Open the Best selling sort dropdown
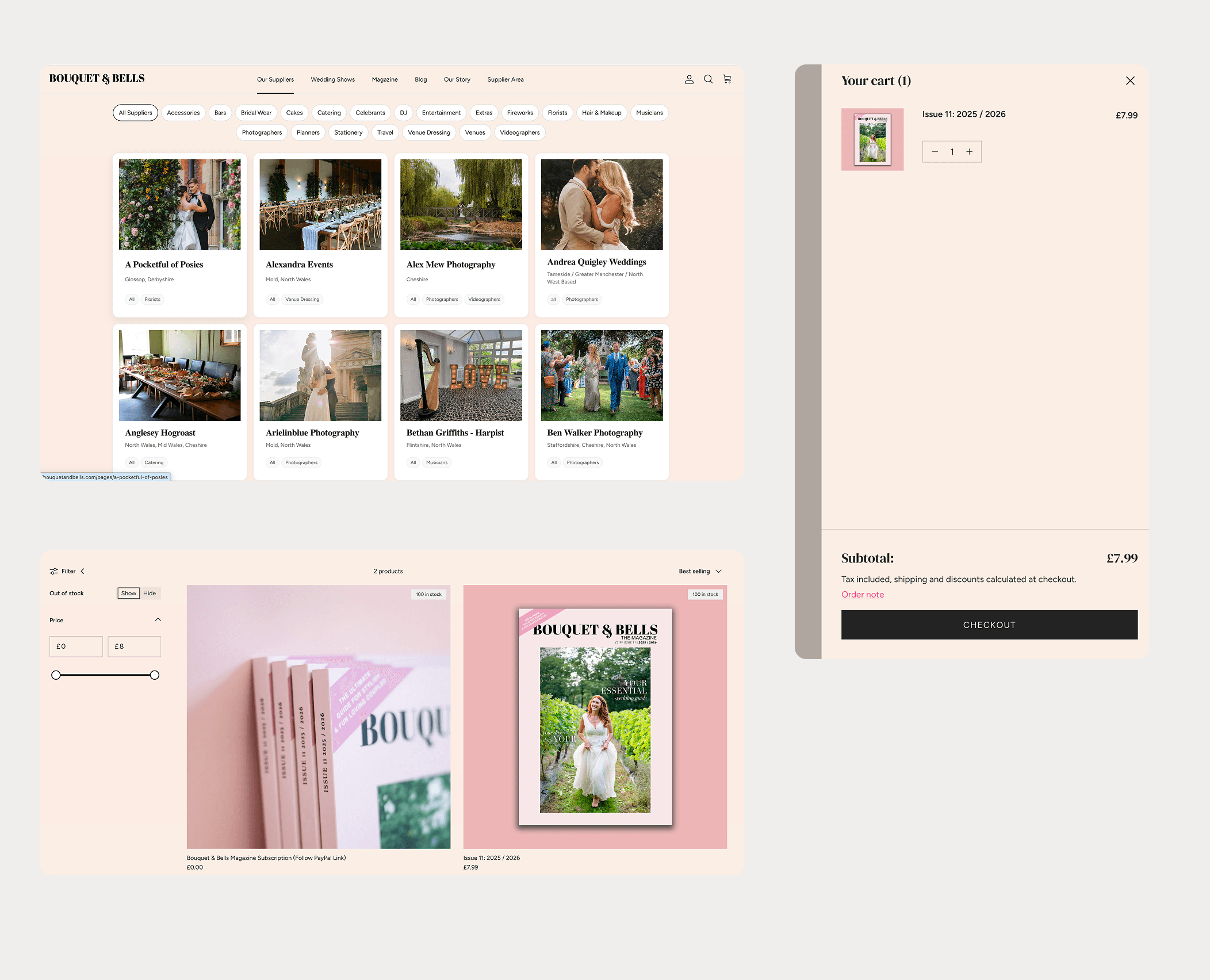This screenshot has width=1210, height=980. point(699,571)
